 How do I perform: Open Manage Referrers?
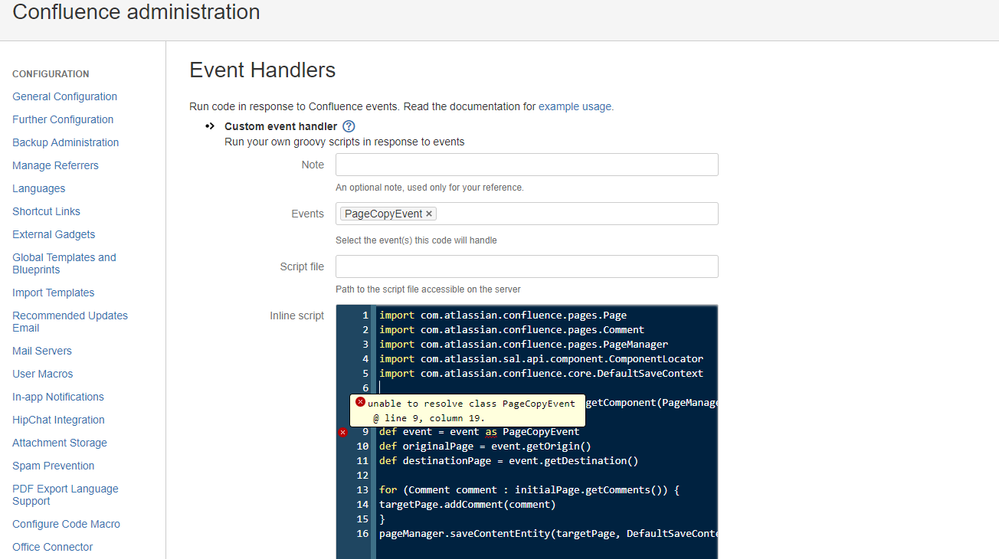[x=55, y=165]
